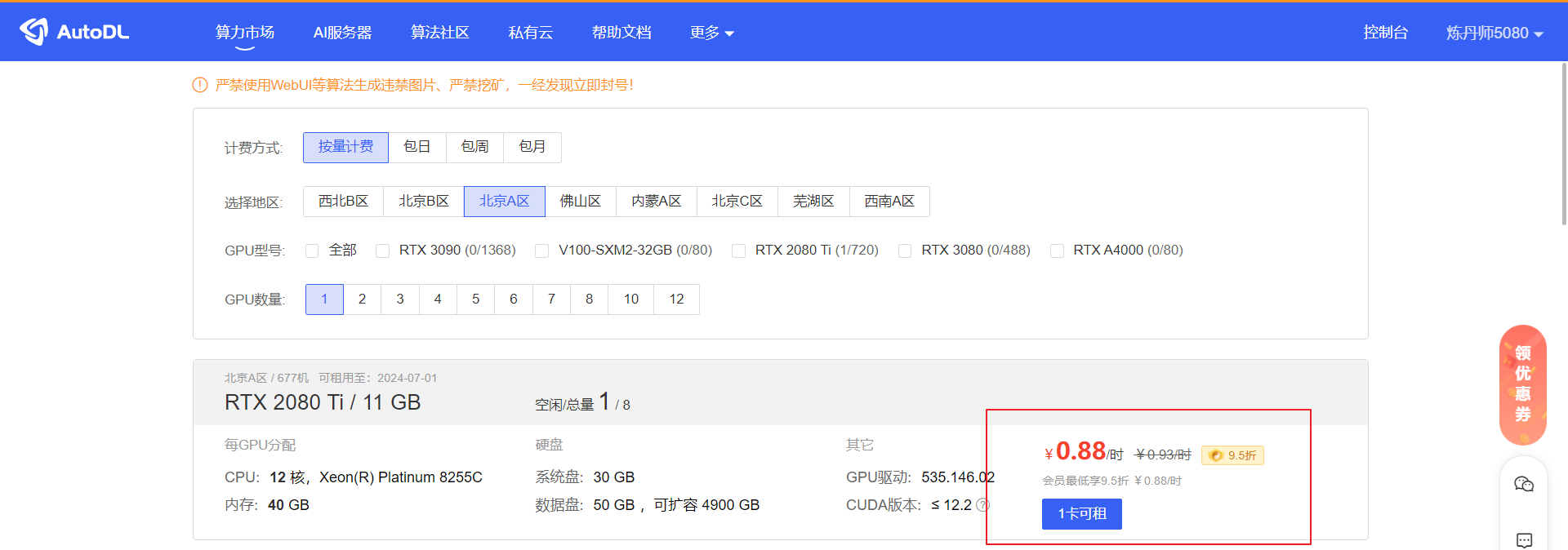Select 包周 billing mode
Viewport: 1568px width, 550px height.
[474, 147]
